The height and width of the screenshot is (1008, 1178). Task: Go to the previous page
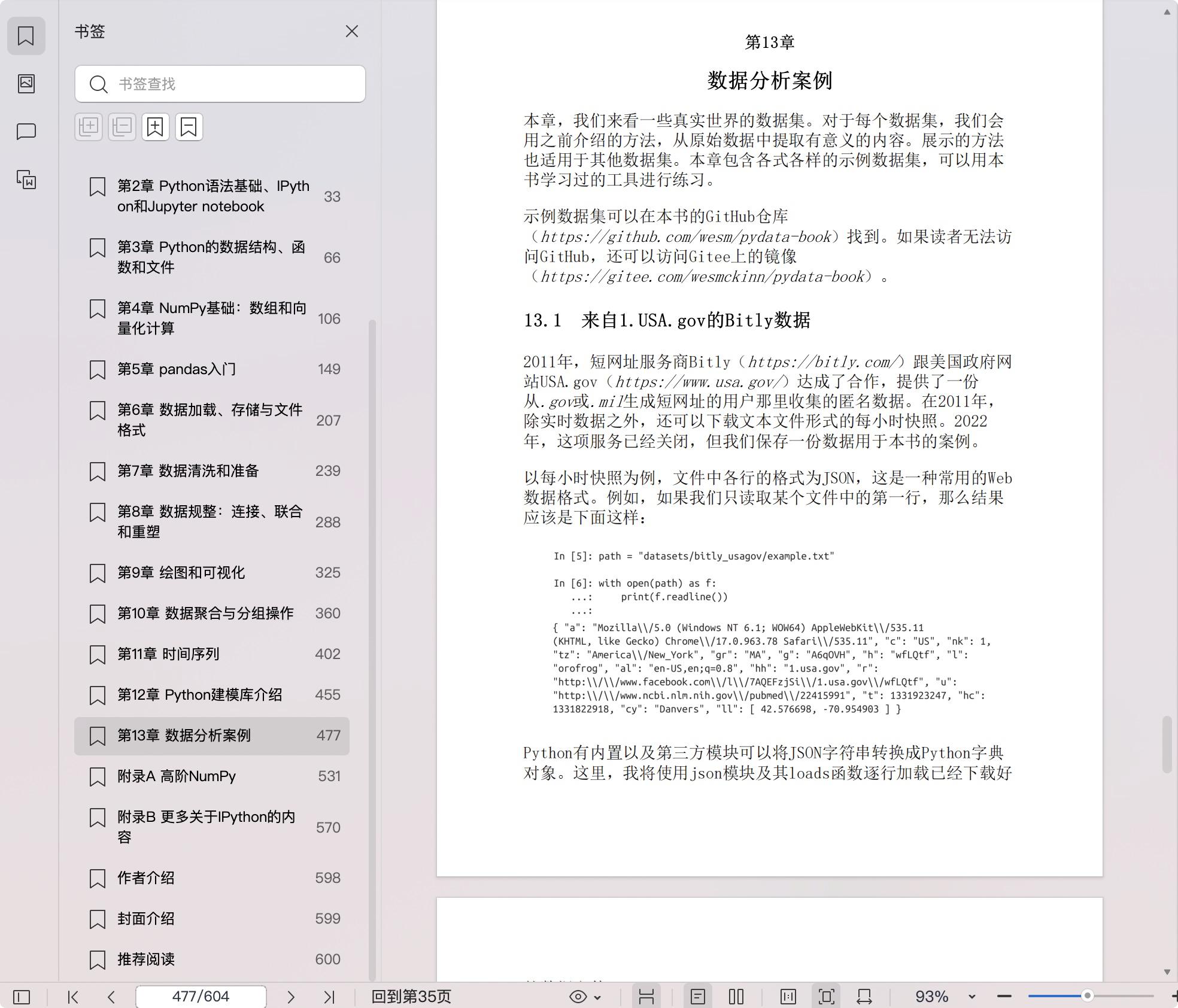111,997
